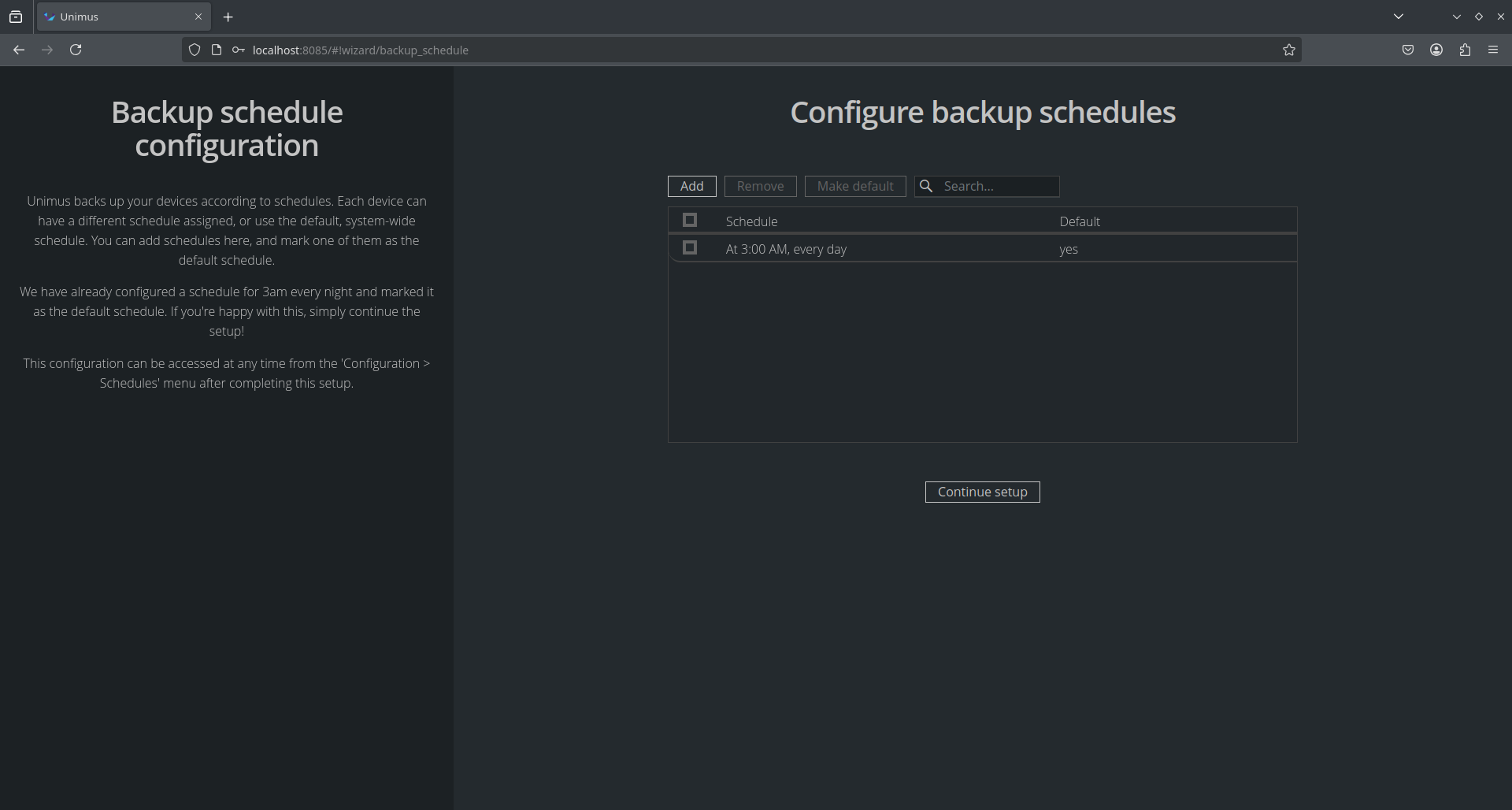Click the browser back arrow
Viewport: 1512px width, 810px height.
point(19,50)
